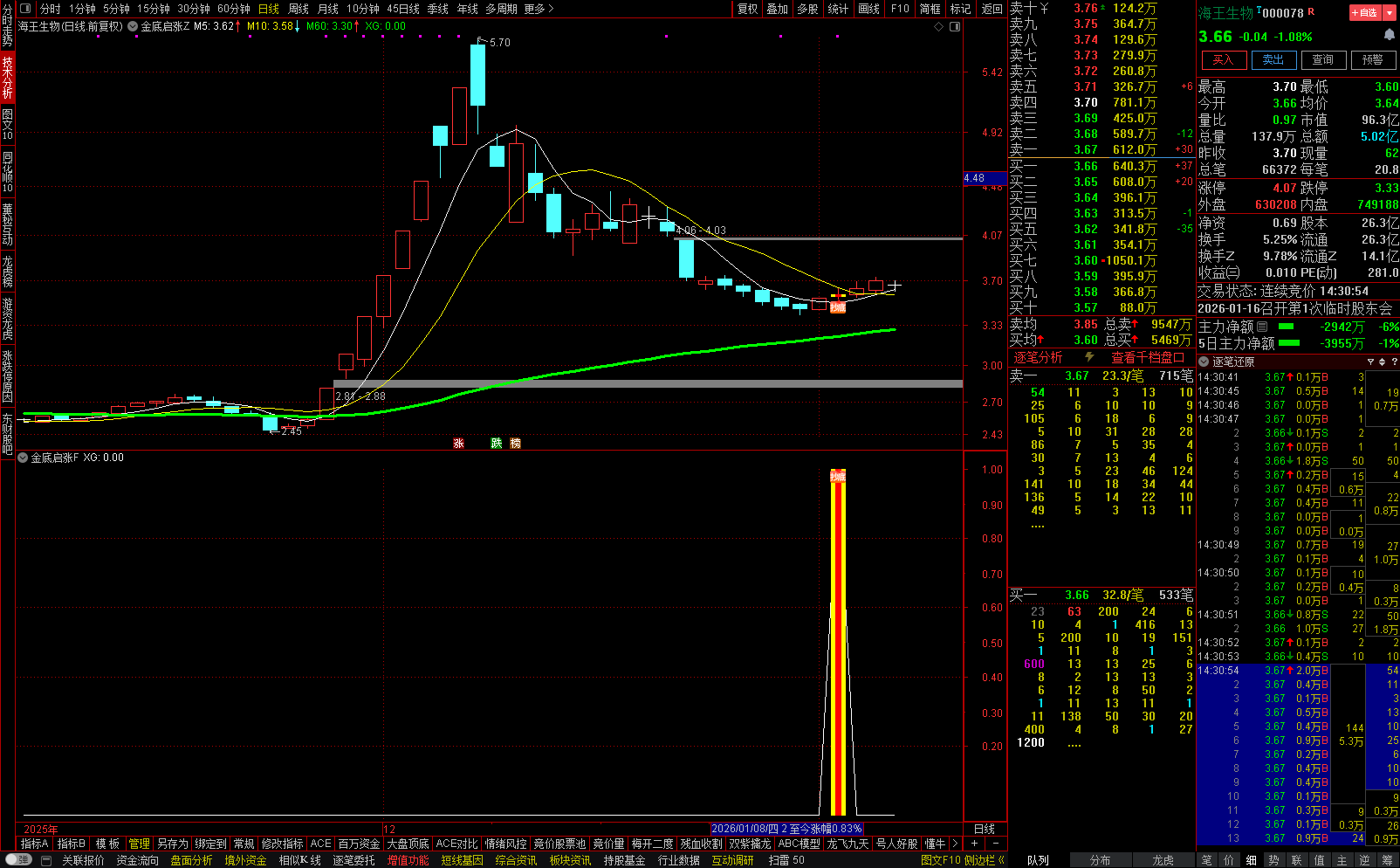
Task: Expand the 更多 periods list
Action: click(539, 9)
